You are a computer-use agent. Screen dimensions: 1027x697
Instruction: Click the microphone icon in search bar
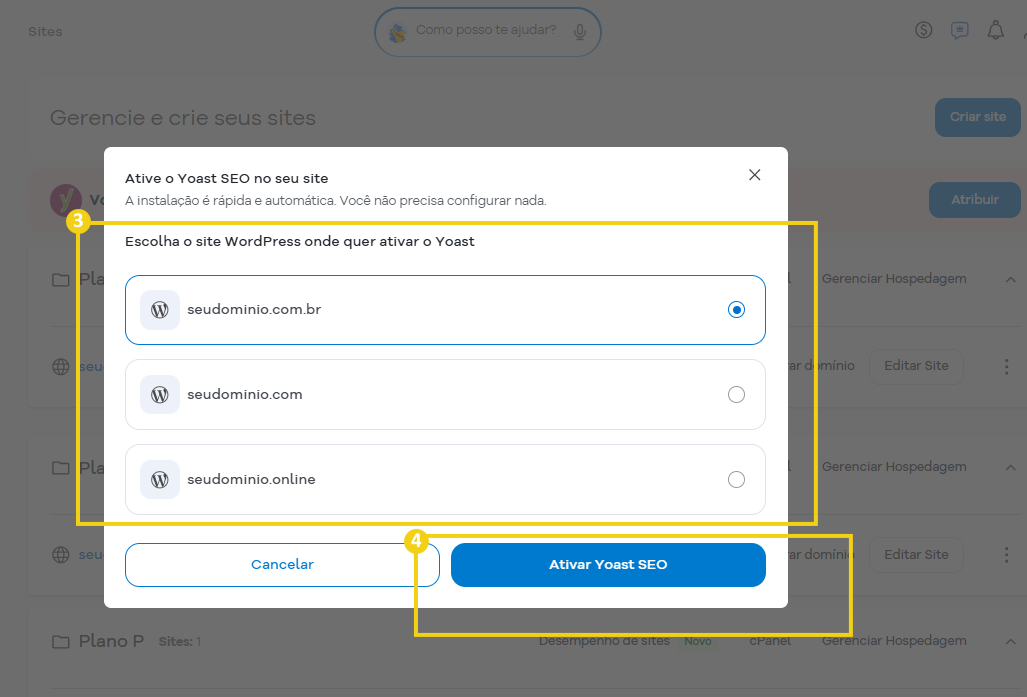(x=580, y=31)
